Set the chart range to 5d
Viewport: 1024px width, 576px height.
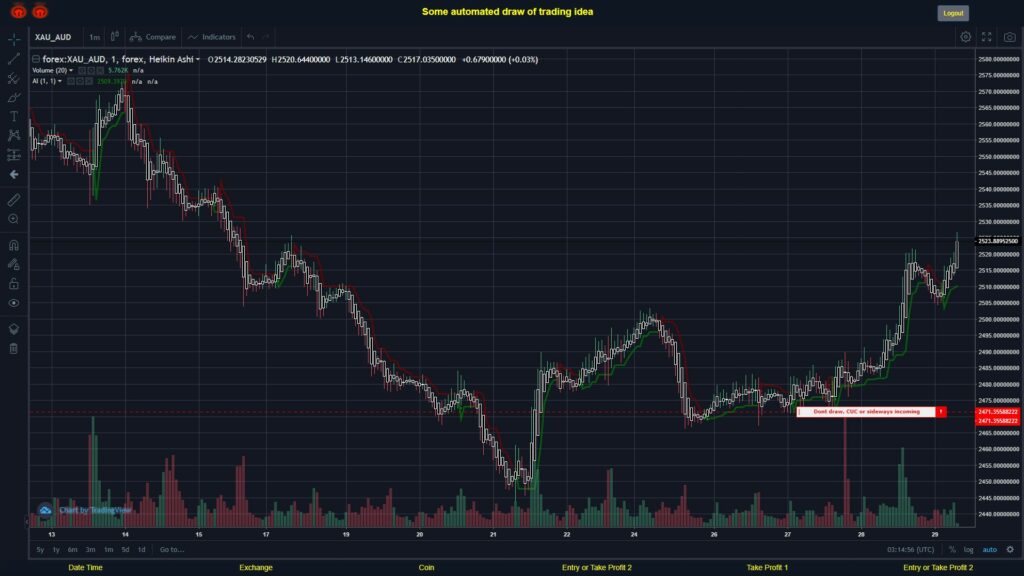tap(125, 550)
